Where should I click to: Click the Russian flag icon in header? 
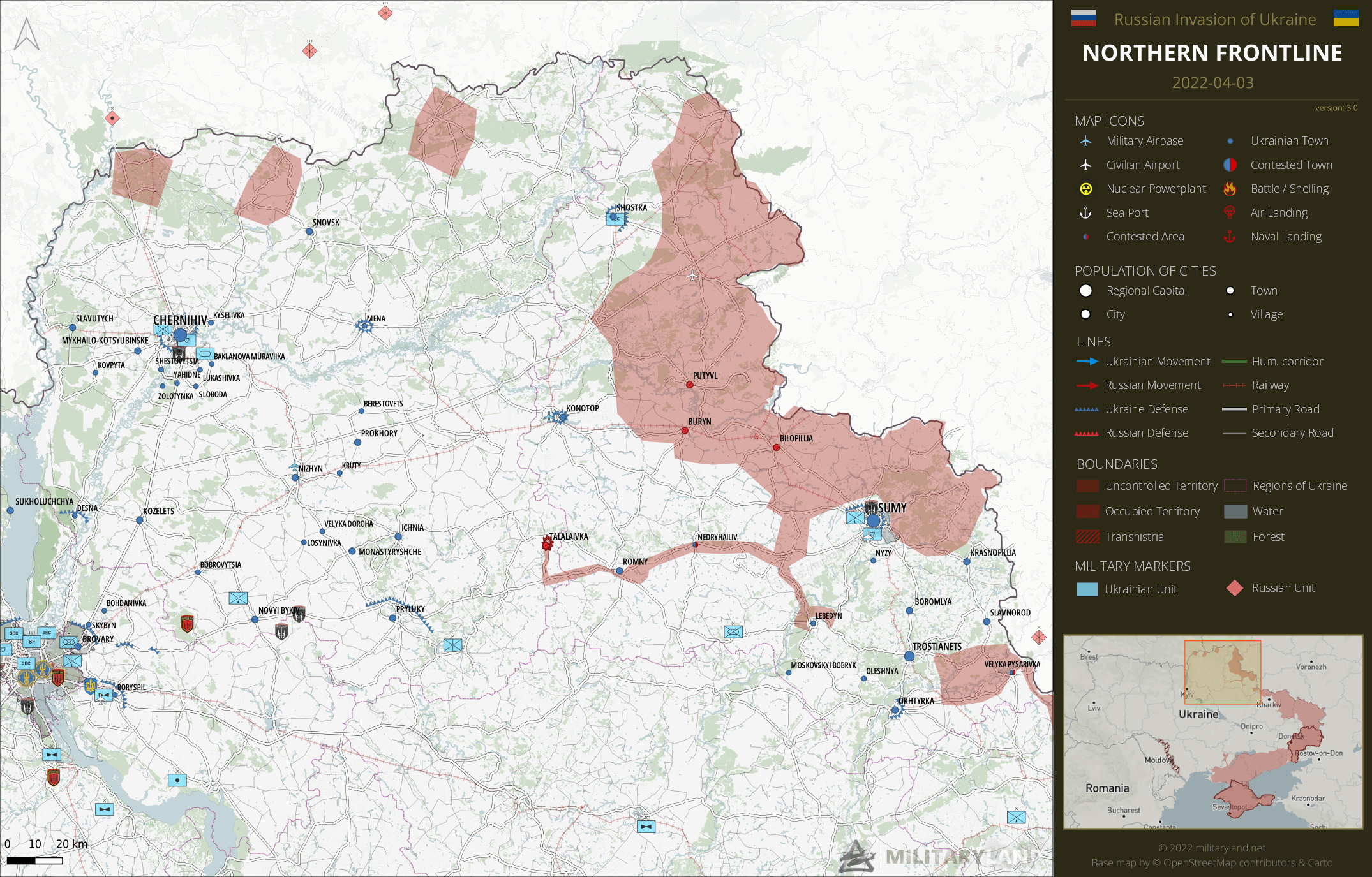(x=1084, y=18)
